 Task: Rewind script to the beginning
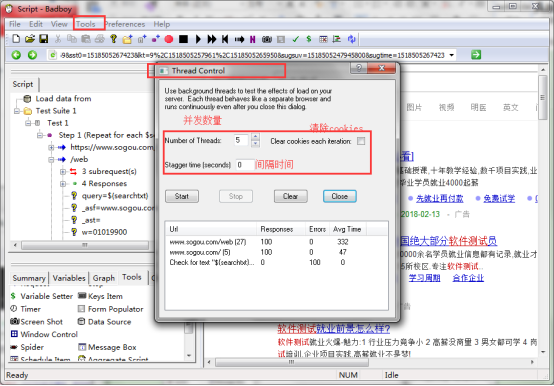225,39
